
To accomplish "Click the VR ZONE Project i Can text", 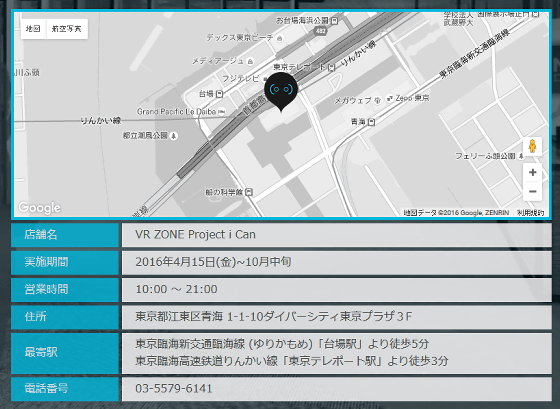I will coord(195,235).
